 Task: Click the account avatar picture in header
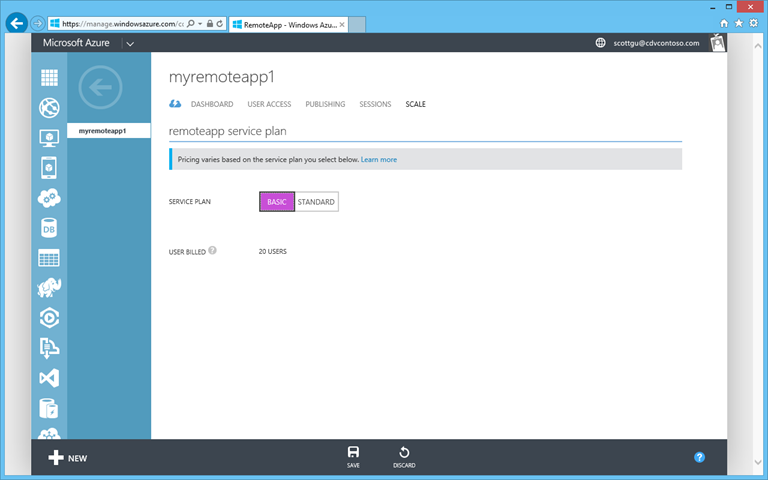[718, 43]
